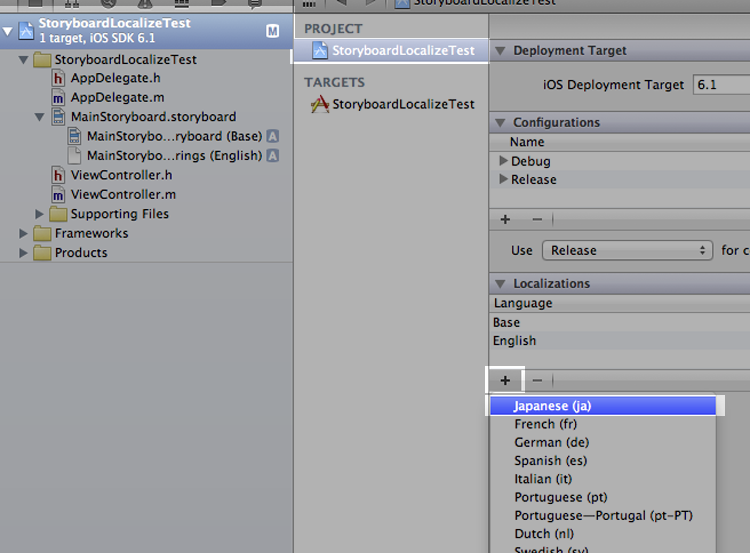Expand the Products folder

point(23,253)
